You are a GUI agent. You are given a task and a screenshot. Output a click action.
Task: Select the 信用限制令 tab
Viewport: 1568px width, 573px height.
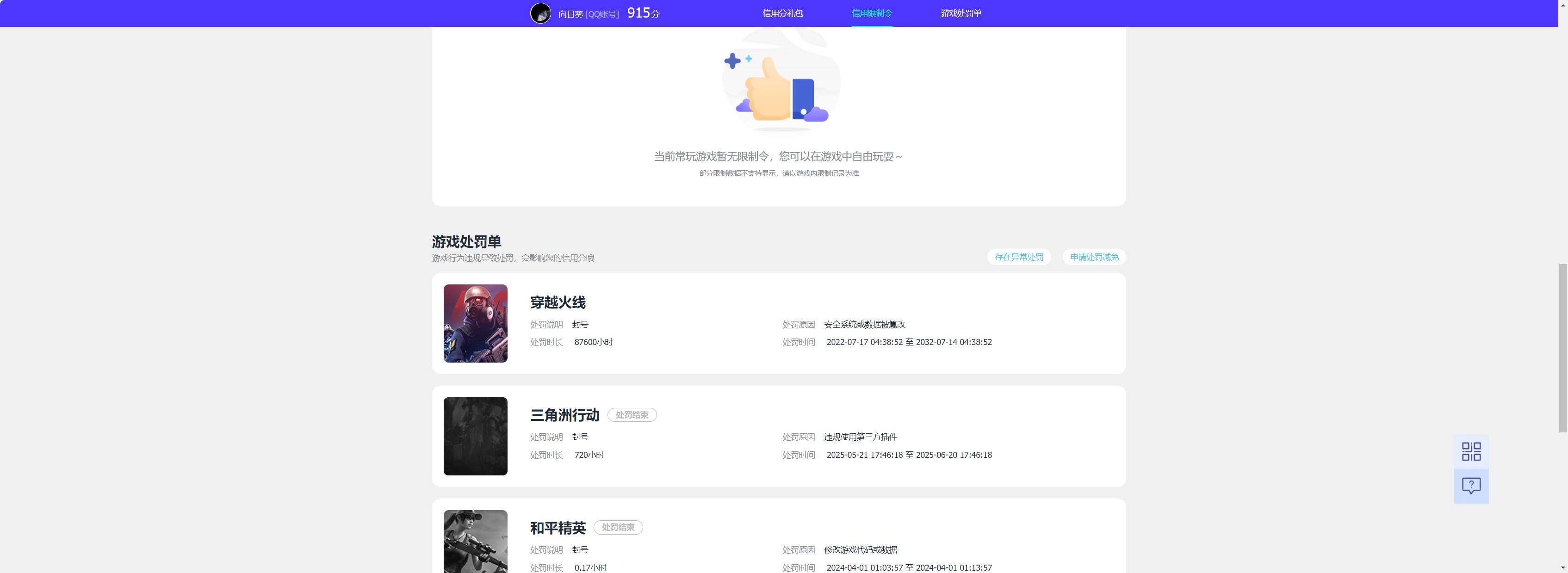click(872, 13)
